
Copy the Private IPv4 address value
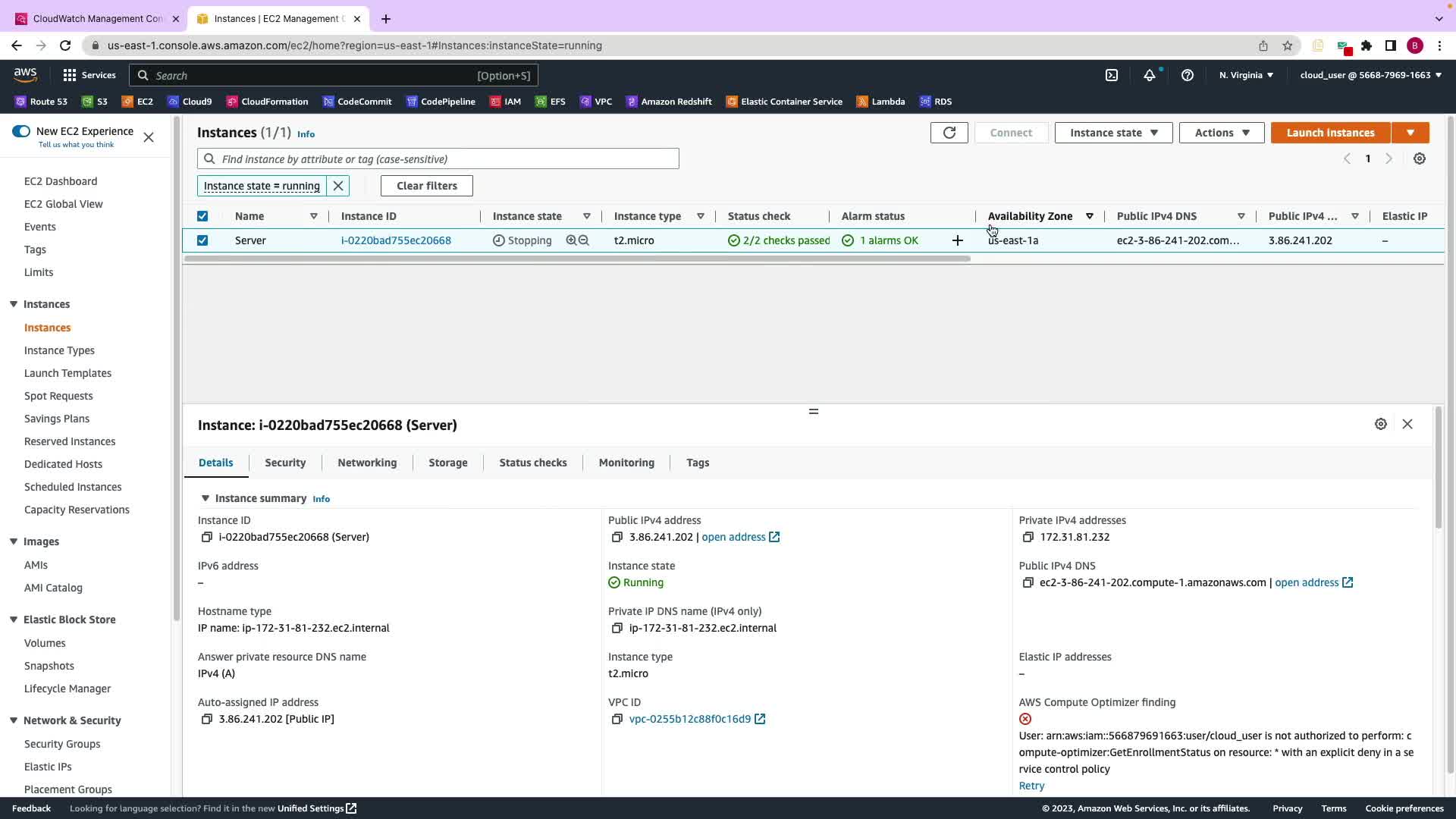pos(1028,537)
